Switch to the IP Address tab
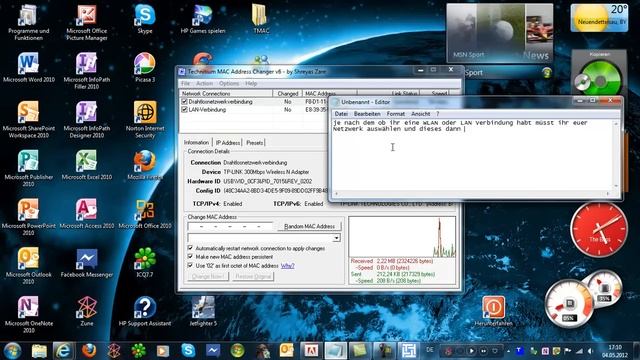The height and width of the screenshot is (360, 640). pyautogui.click(x=228, y=143)
